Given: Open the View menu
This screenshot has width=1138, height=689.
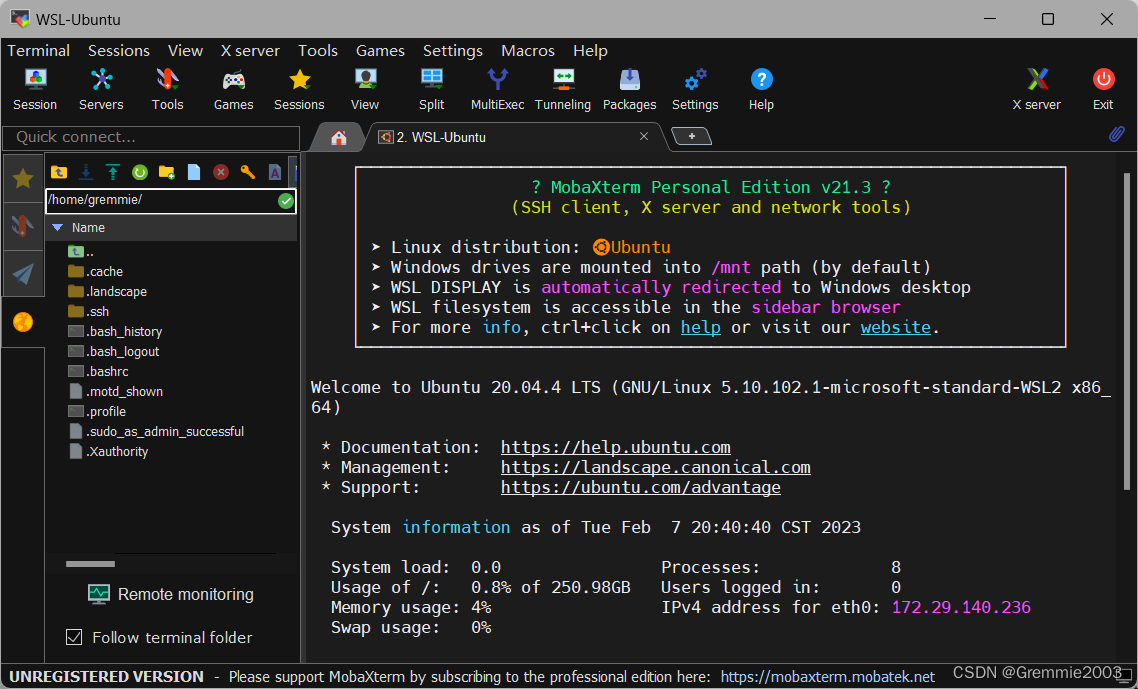Looking at the screenshot, I should [x=185, y=51].
